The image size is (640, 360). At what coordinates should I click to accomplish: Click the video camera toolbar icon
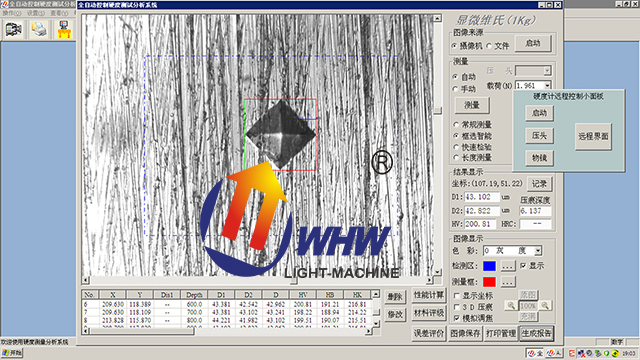tap(13, 29)
